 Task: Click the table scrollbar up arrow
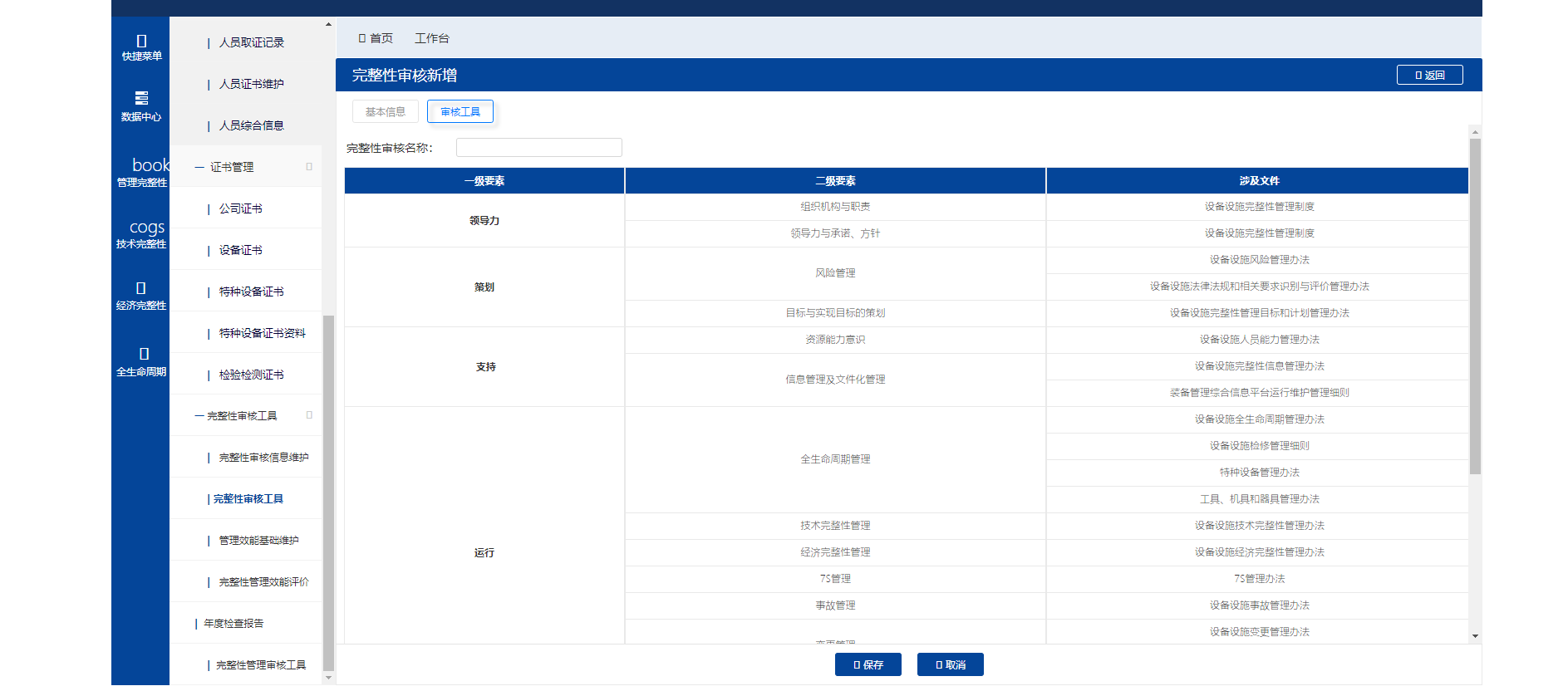1475,131
